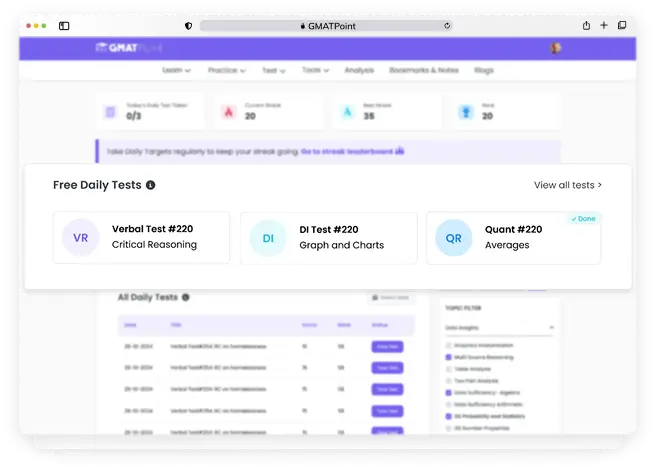Click the rank trophy icon
The image size is (656, 465).
[x=466, y=112]
